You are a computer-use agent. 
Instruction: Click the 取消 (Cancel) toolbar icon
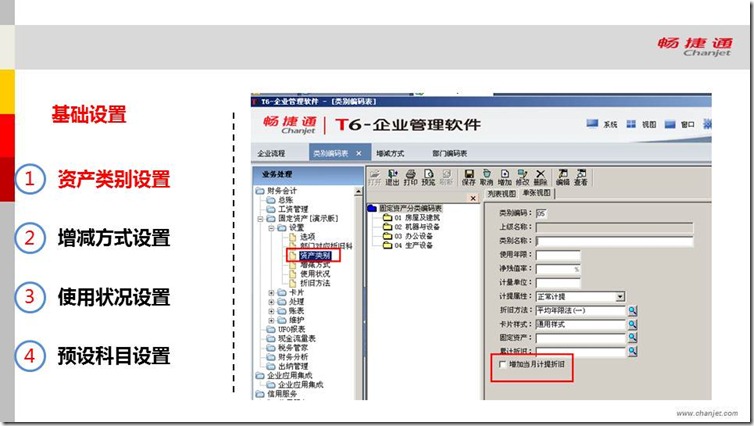click(486, 177)
